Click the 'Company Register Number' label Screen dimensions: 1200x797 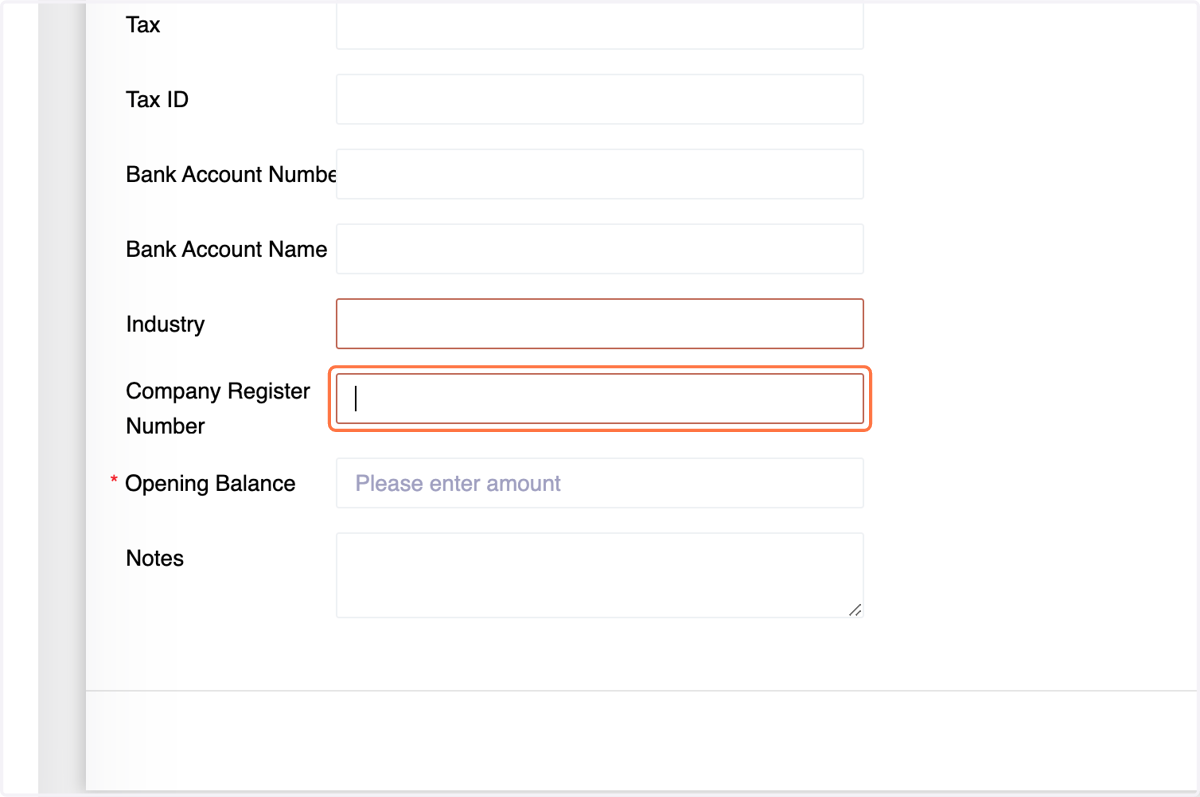218,408
